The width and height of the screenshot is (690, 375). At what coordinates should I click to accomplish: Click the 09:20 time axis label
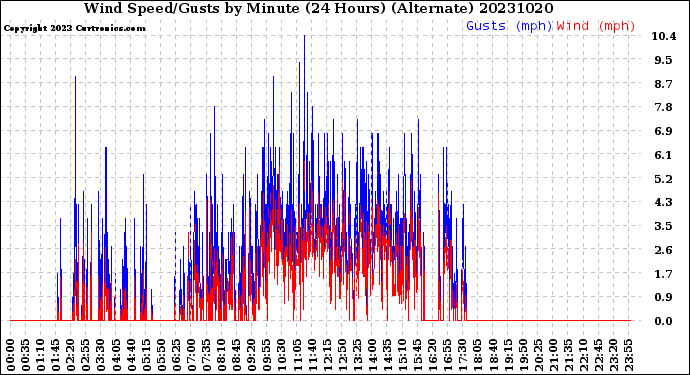coord(252,354)
